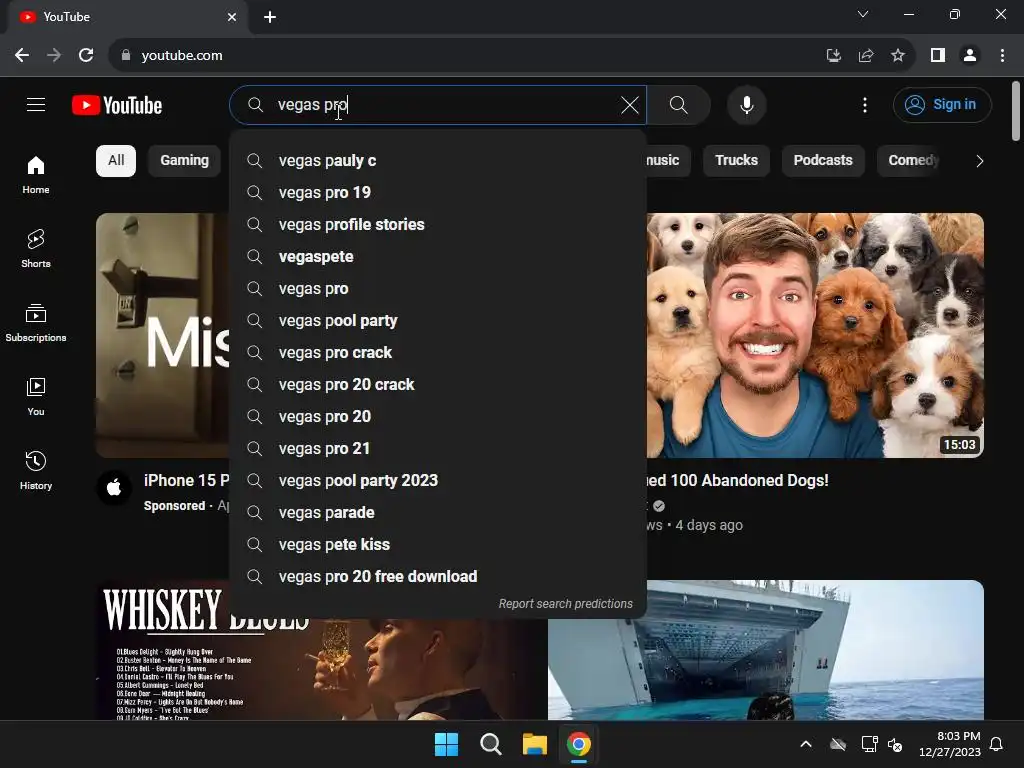Open Subscriptions from the sidebar
1024x768 pixels.
[36, 323]
